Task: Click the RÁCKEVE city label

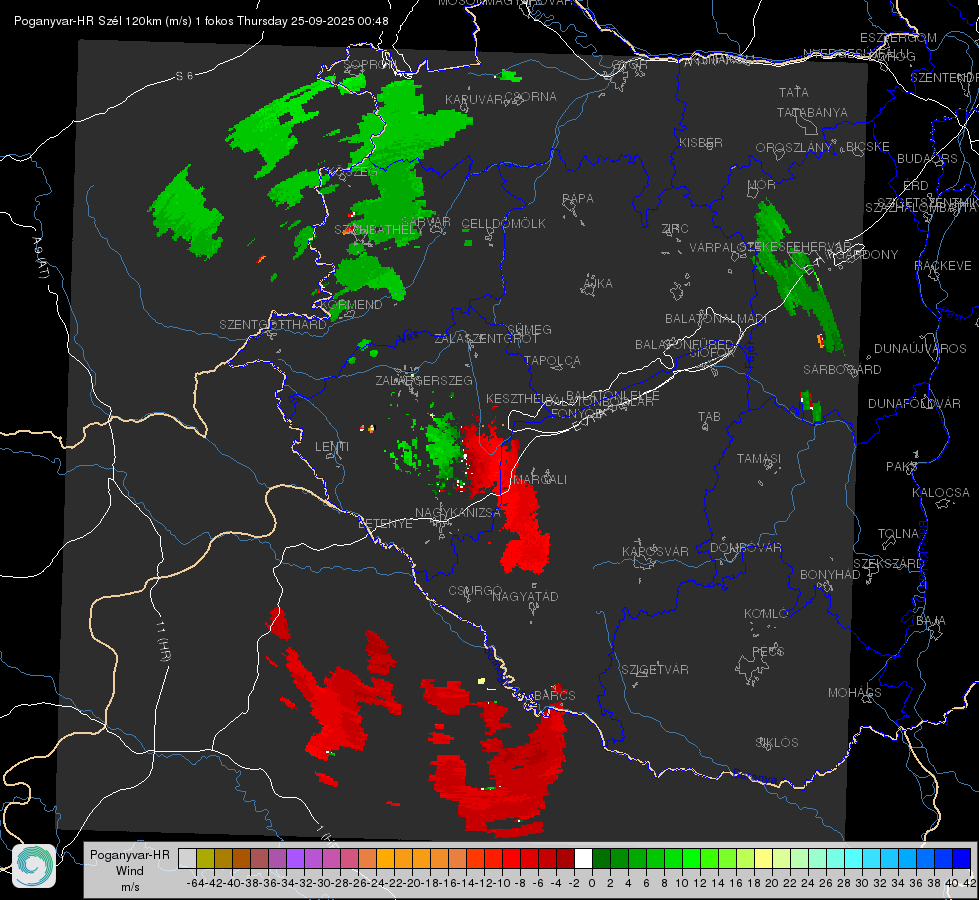Action: coord(943,266)
